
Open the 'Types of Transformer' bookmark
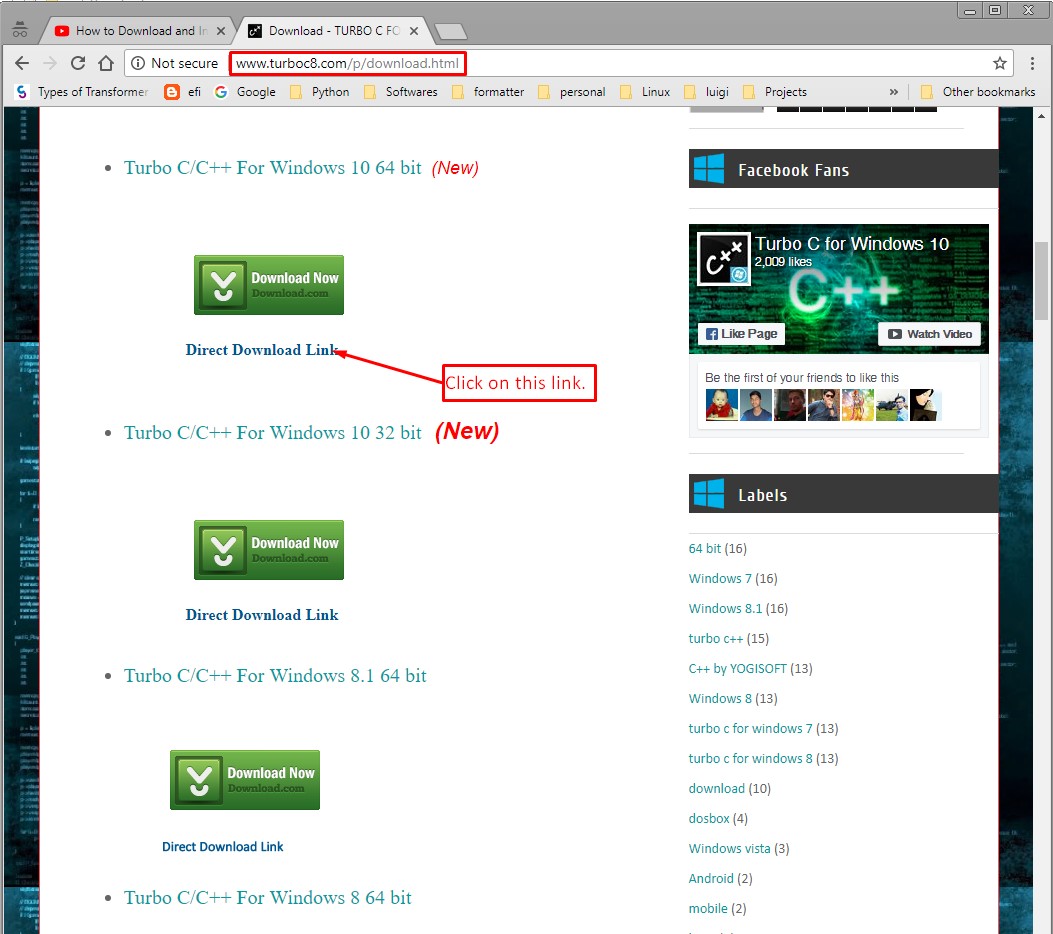(x=82, y=92)
